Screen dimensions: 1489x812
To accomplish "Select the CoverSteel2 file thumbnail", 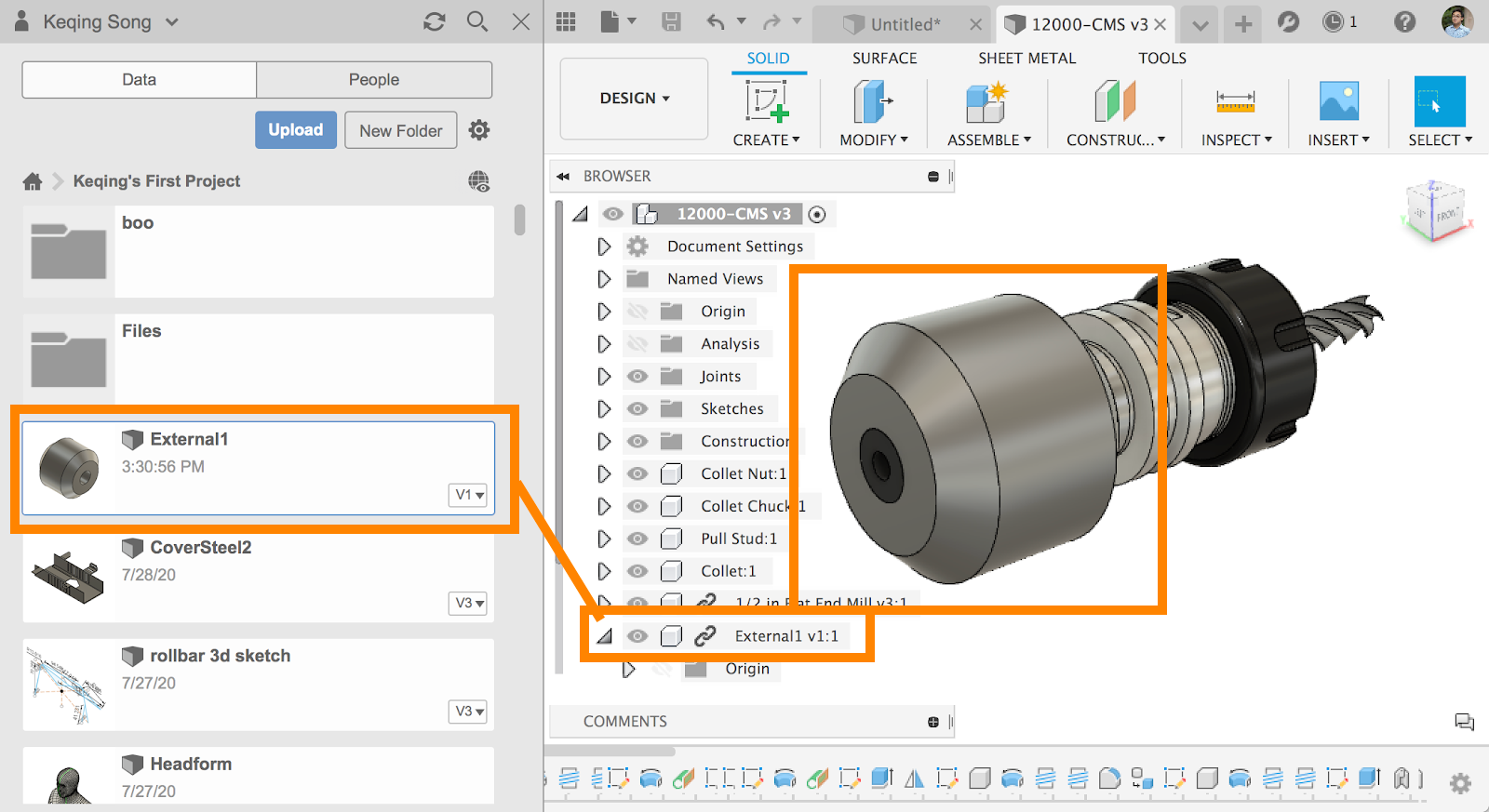I will pyautogui.click(x=68, y=577).
